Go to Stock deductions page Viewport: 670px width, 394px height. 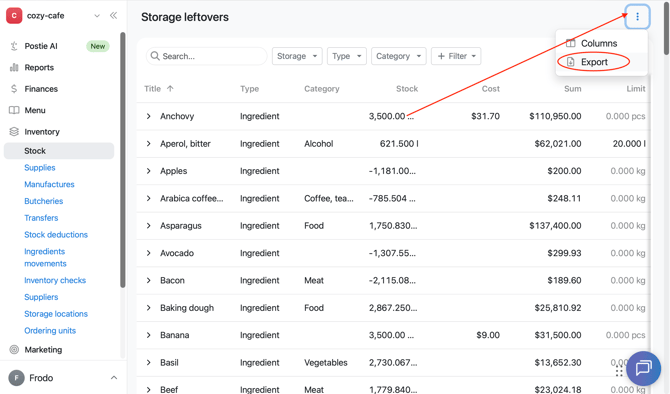56,235
